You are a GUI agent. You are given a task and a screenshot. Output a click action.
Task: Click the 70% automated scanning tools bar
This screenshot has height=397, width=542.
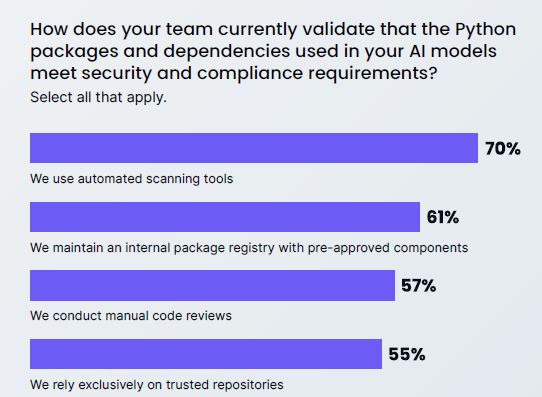click(254, 148)
